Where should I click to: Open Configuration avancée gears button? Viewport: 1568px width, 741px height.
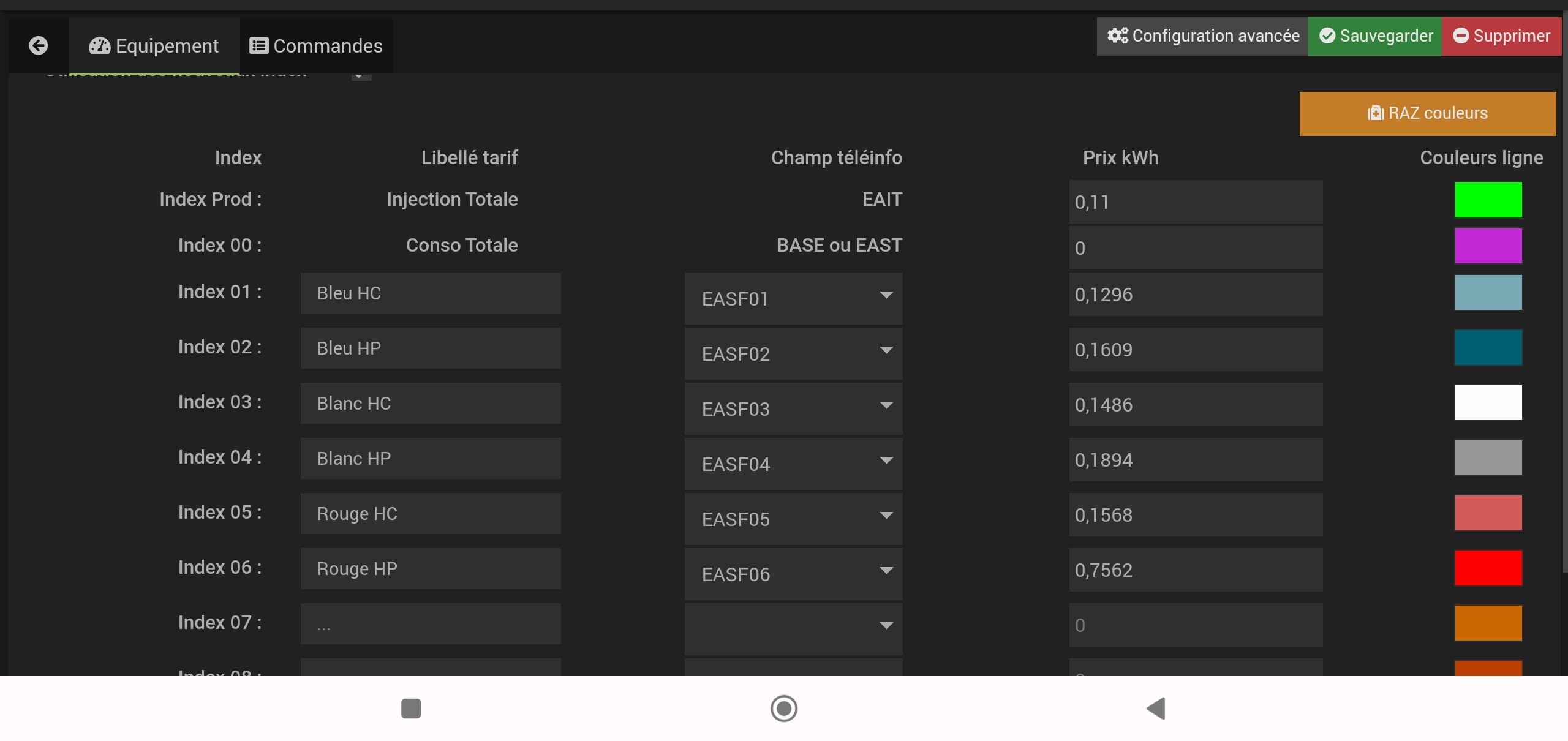[1202, 36]
